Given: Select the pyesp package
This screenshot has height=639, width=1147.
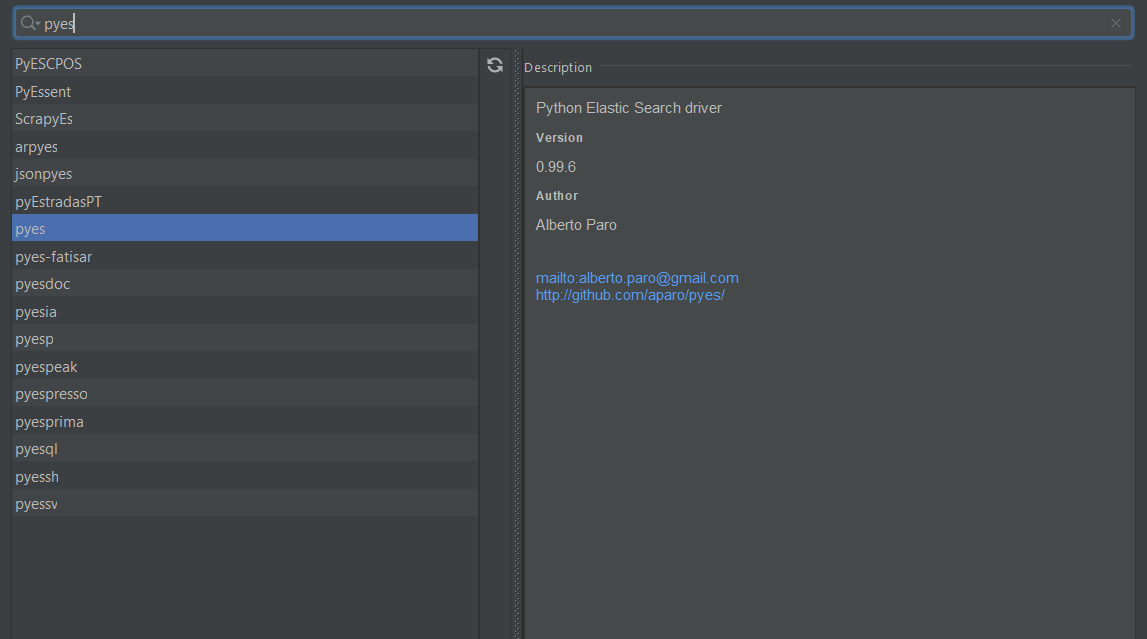Looking at the screenshot, I should pos(245,339).
